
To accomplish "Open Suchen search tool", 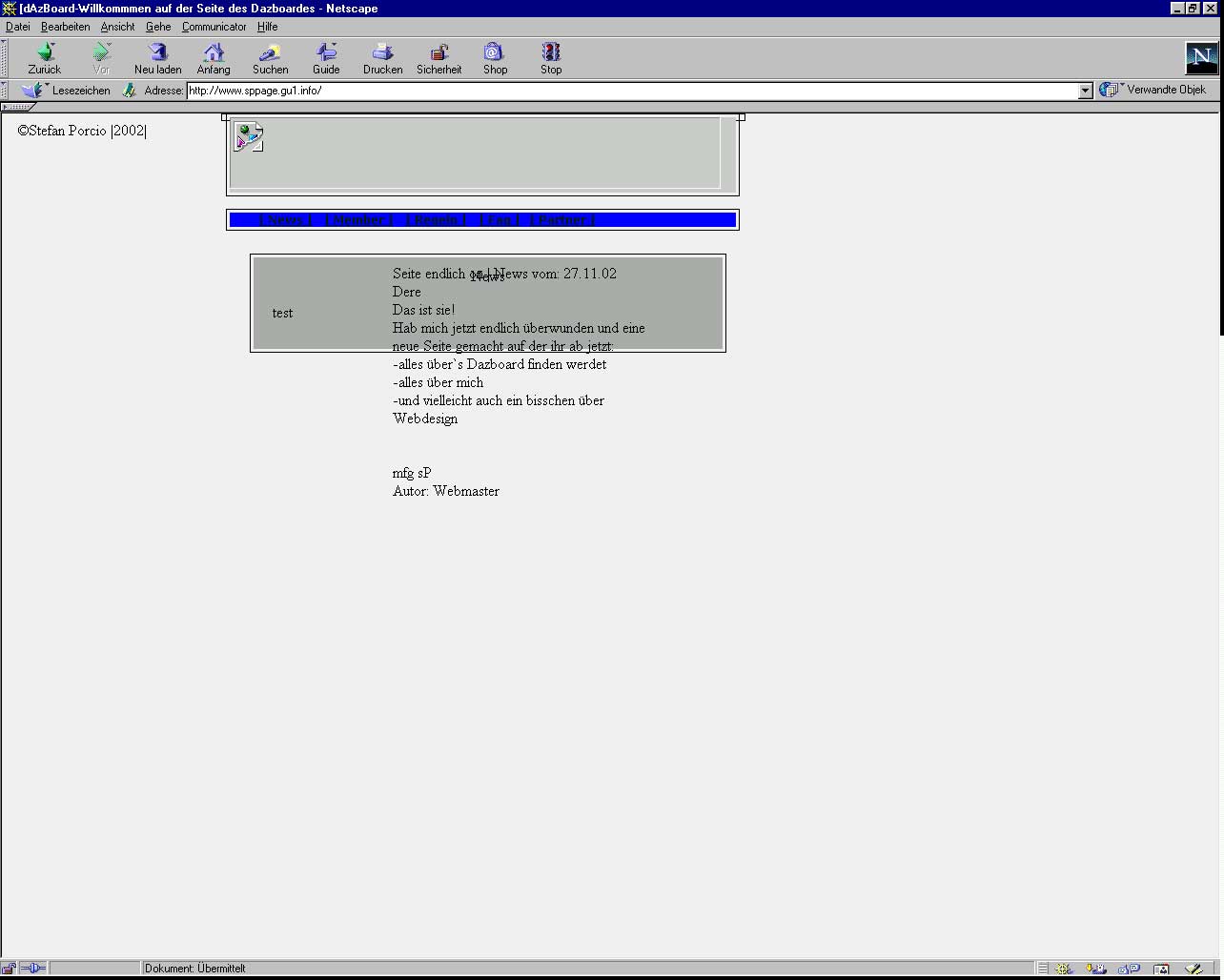I will [x=270, y=58].
